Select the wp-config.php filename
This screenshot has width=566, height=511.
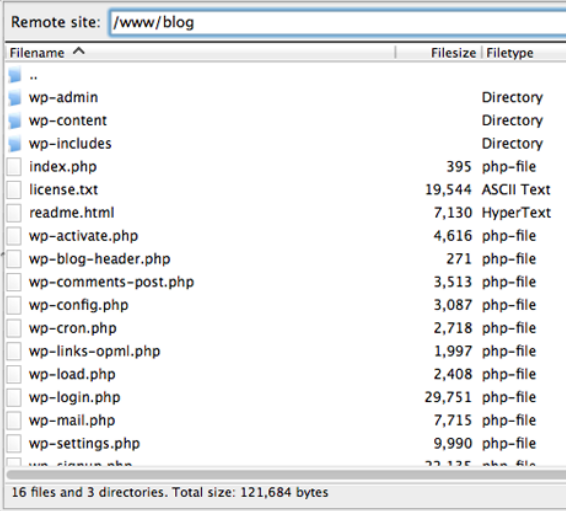pos(79,305)
